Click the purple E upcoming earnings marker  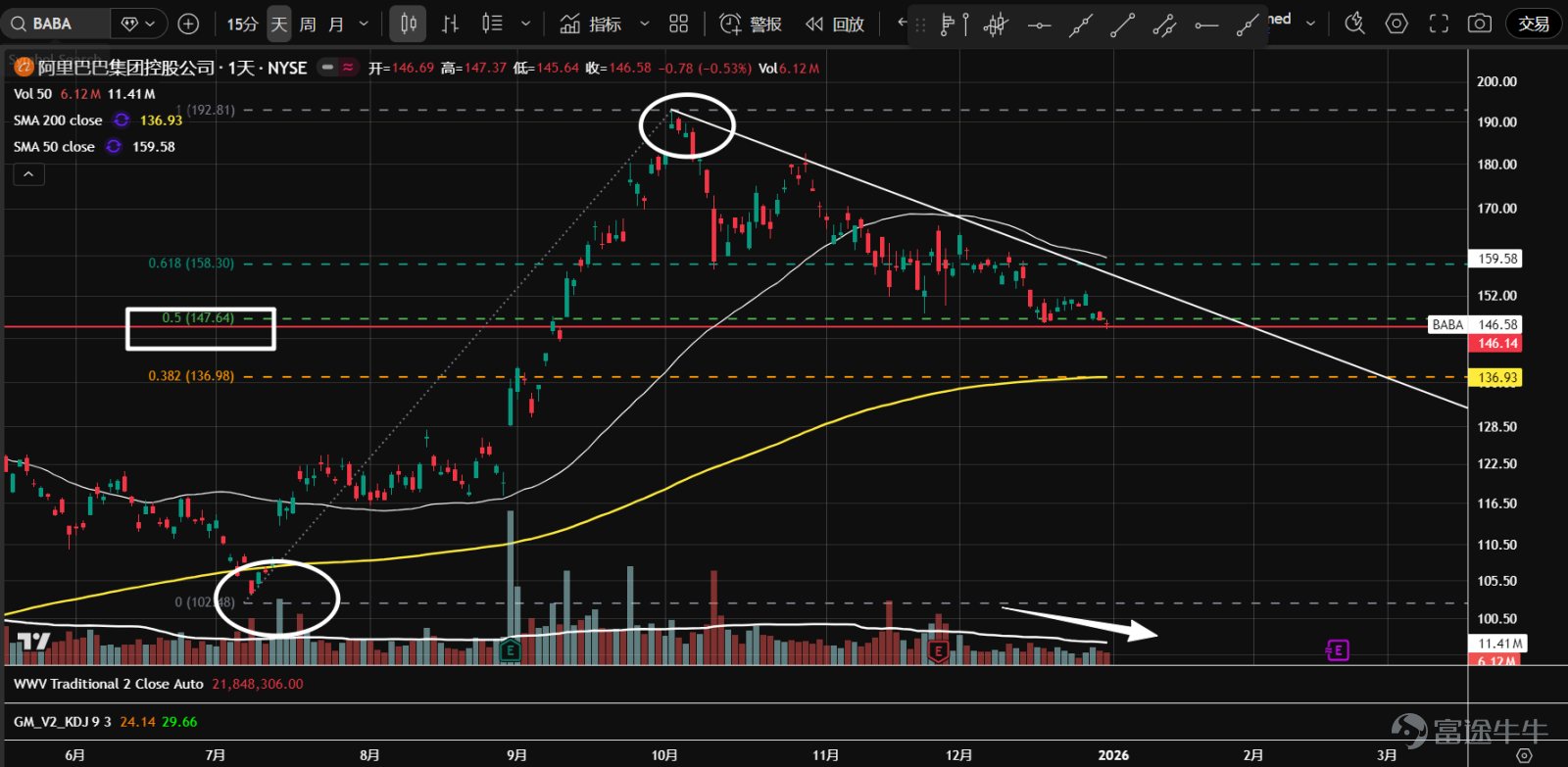[x=1338, y=649]
